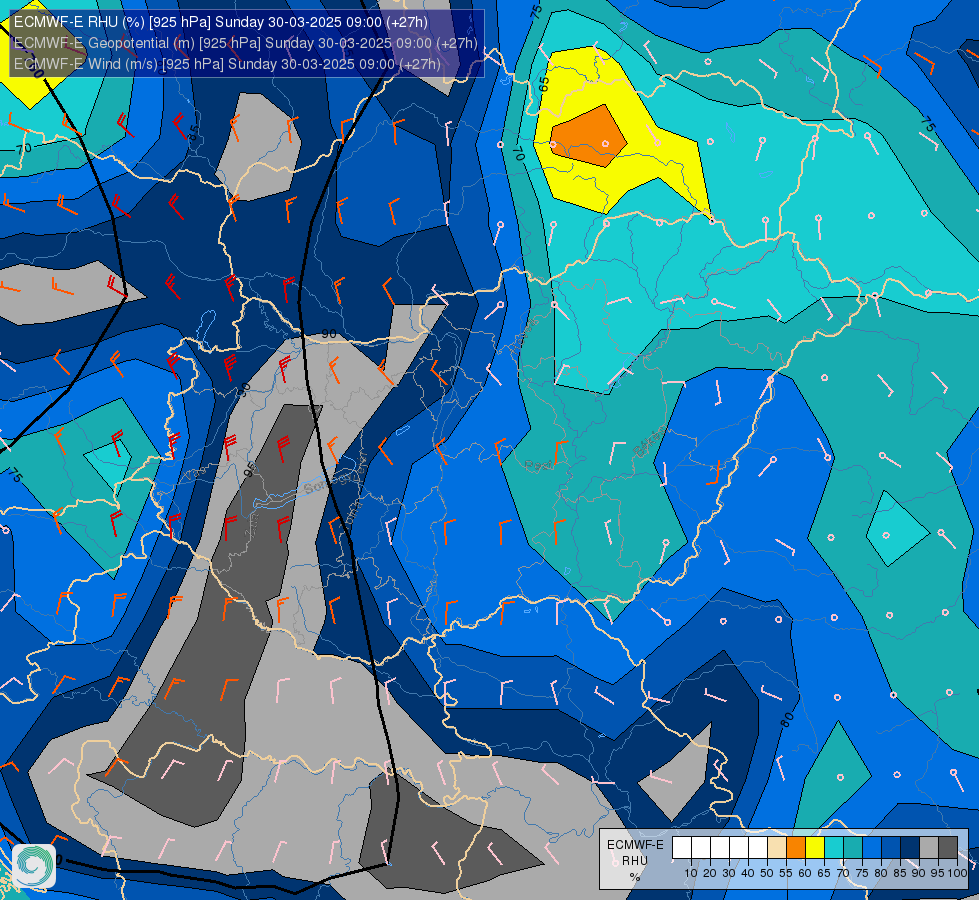Pick the orange 55-60% legend swatch

click(795, 848)
